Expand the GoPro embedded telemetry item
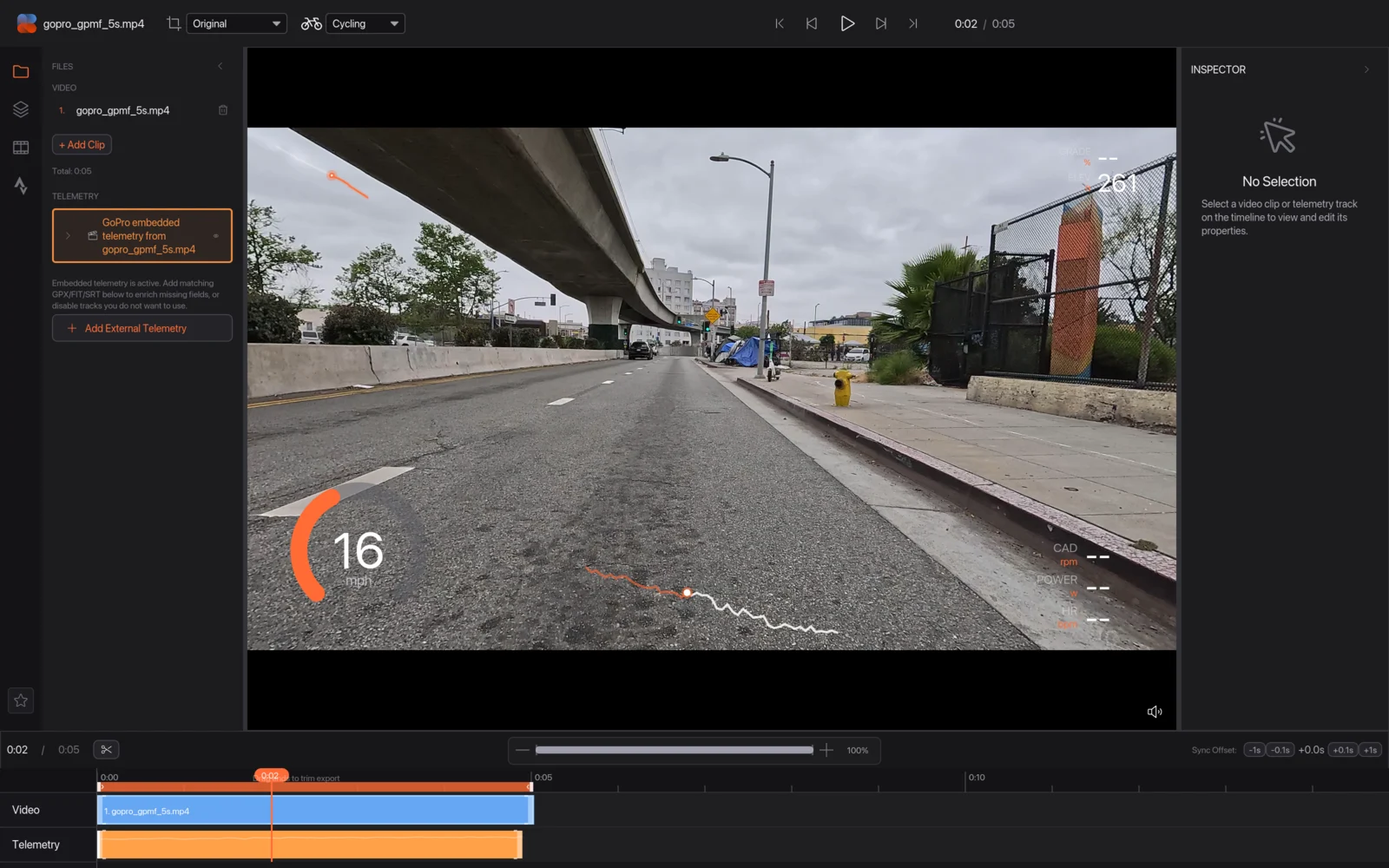 coord(68,235)
